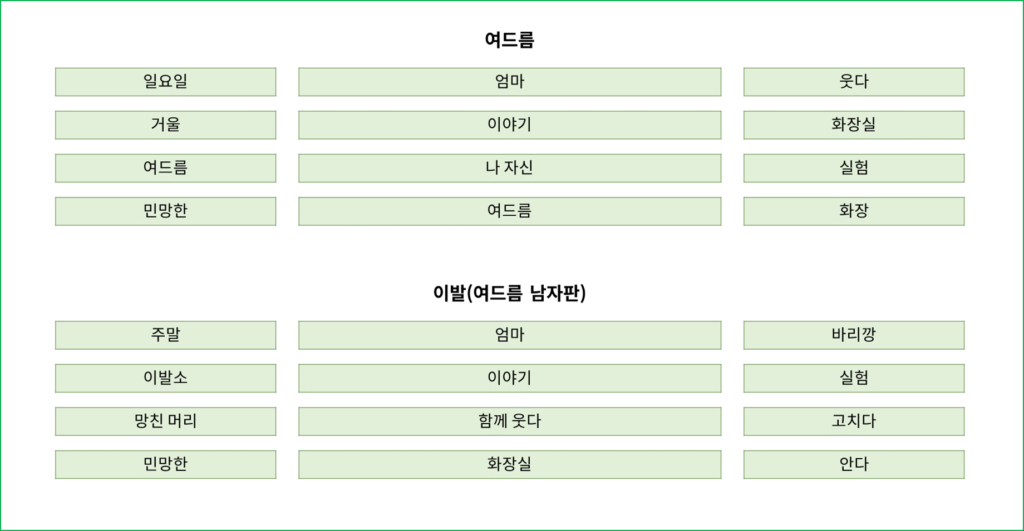Select 엄마 box in the 이발 section
Viewport: 1024px width, 531px height.
[509, 335]
